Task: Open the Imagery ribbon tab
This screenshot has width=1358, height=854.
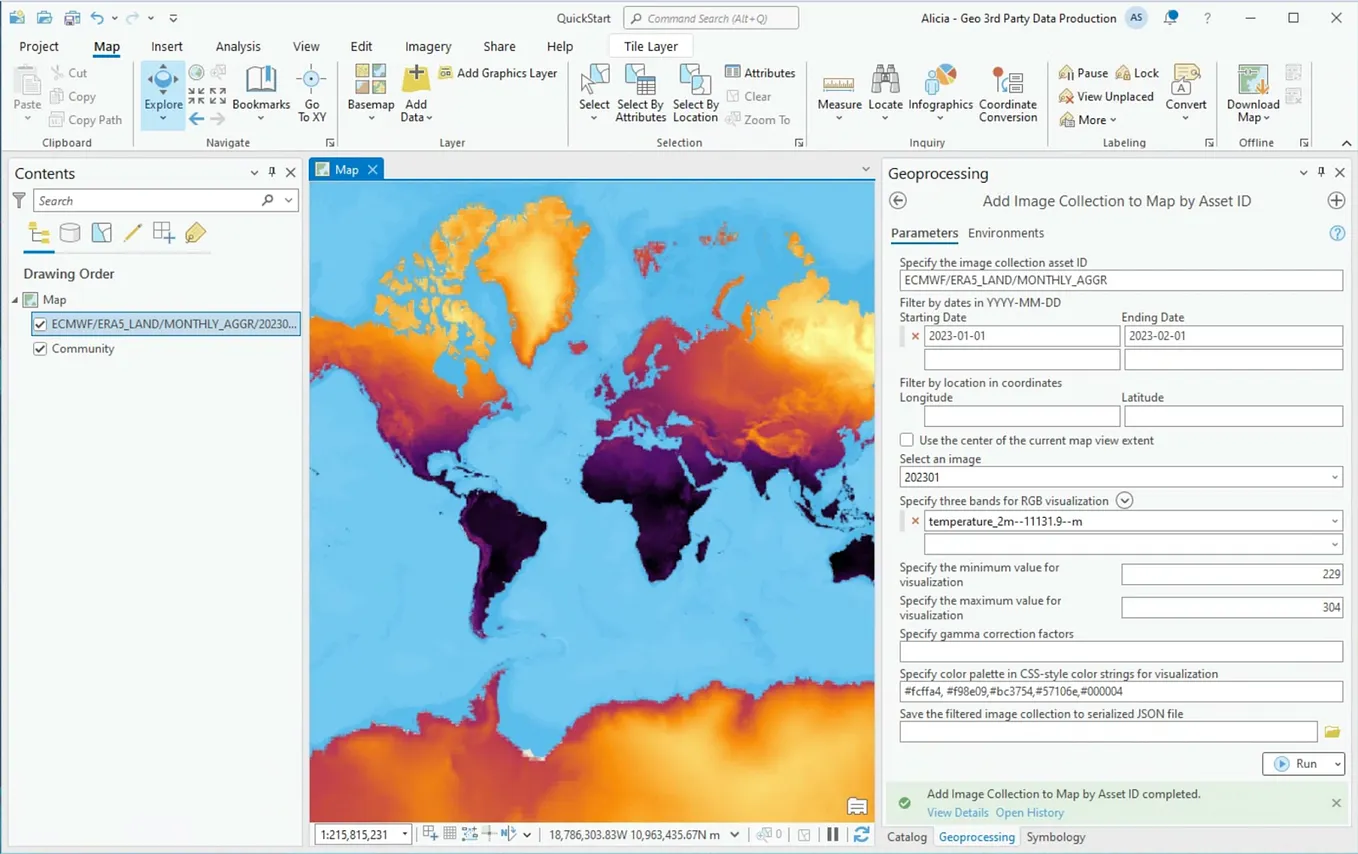Action: 428,46
